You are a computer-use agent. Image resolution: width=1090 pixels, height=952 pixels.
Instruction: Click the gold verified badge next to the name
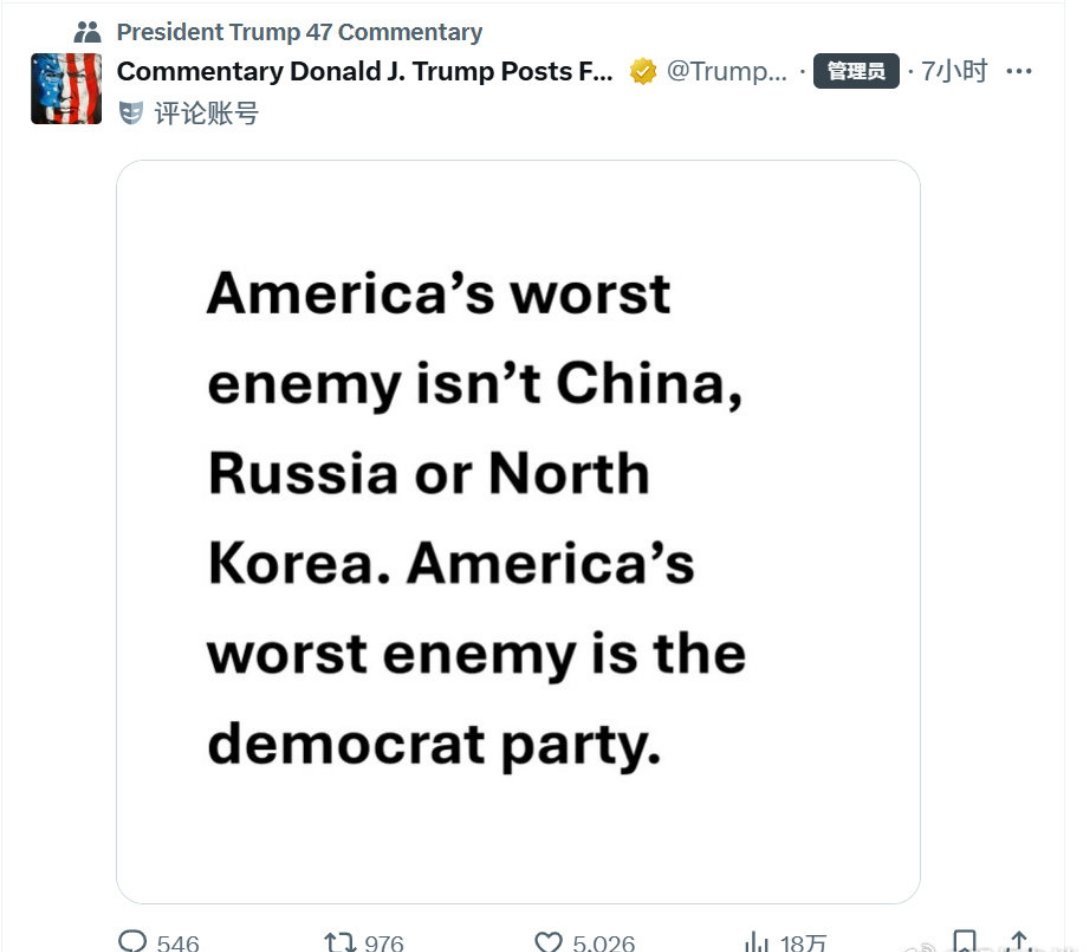tap(638, 72)
